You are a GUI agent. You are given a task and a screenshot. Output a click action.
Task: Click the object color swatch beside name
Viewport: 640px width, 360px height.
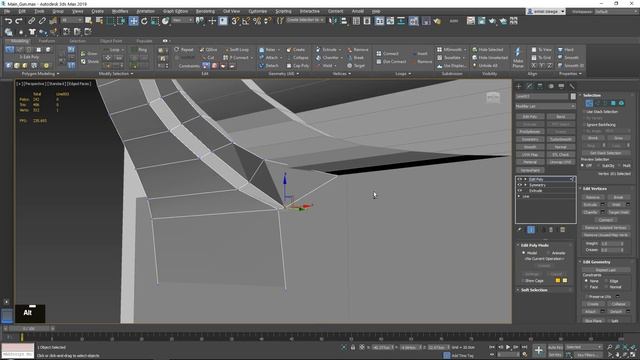tap(573, 96)
